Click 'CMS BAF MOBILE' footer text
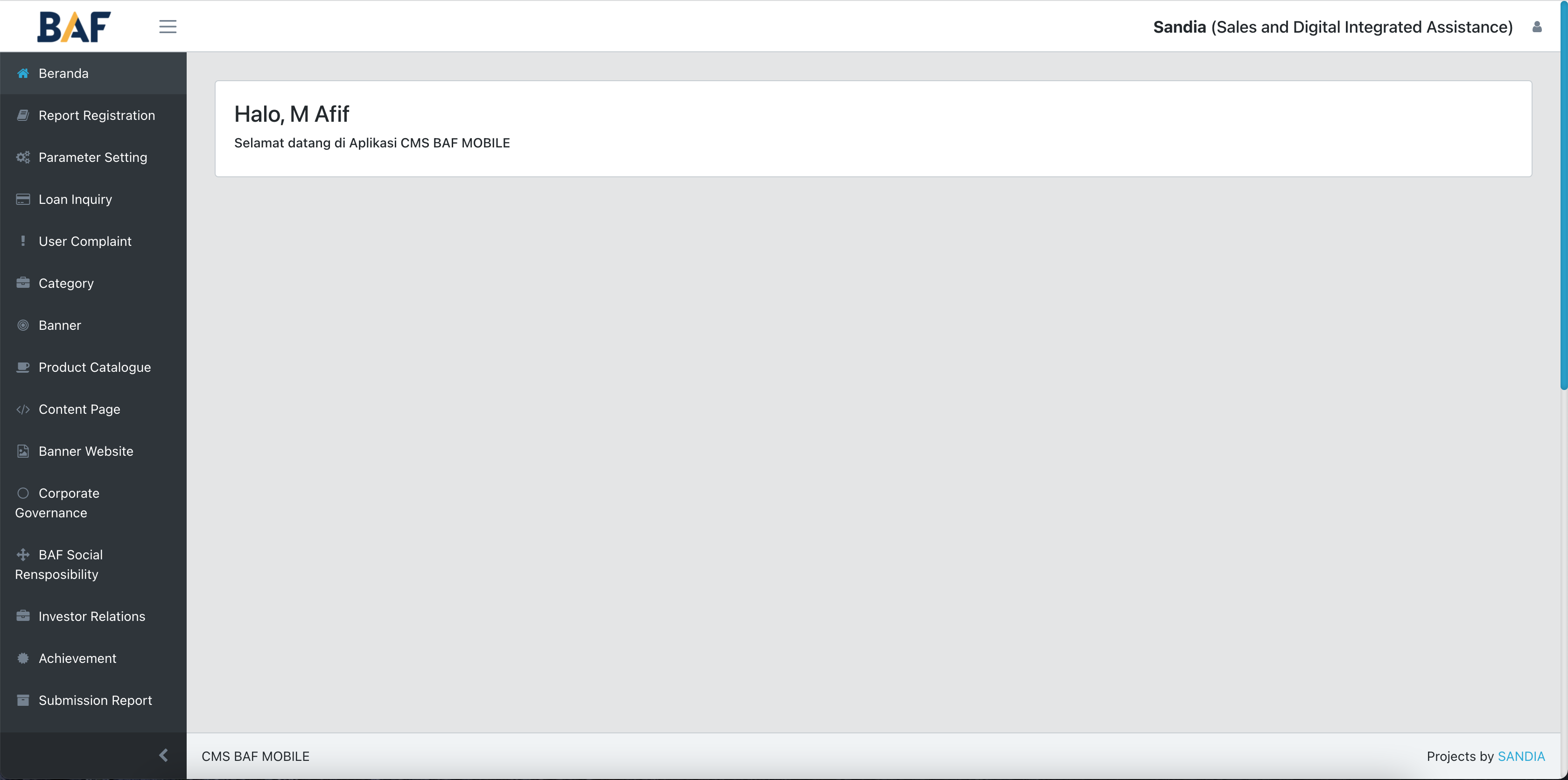The image size is (1568, 780). [256, 756]
